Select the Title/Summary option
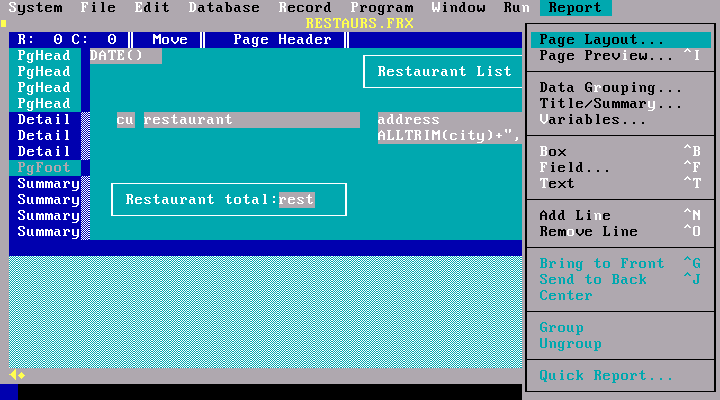The width and height of the screenshot is (720, 400). 610,104
